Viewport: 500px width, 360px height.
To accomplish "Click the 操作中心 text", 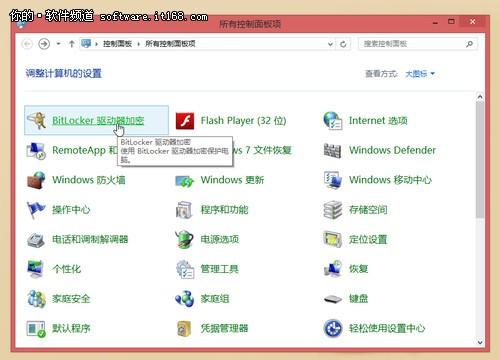I will click(71, 210).
